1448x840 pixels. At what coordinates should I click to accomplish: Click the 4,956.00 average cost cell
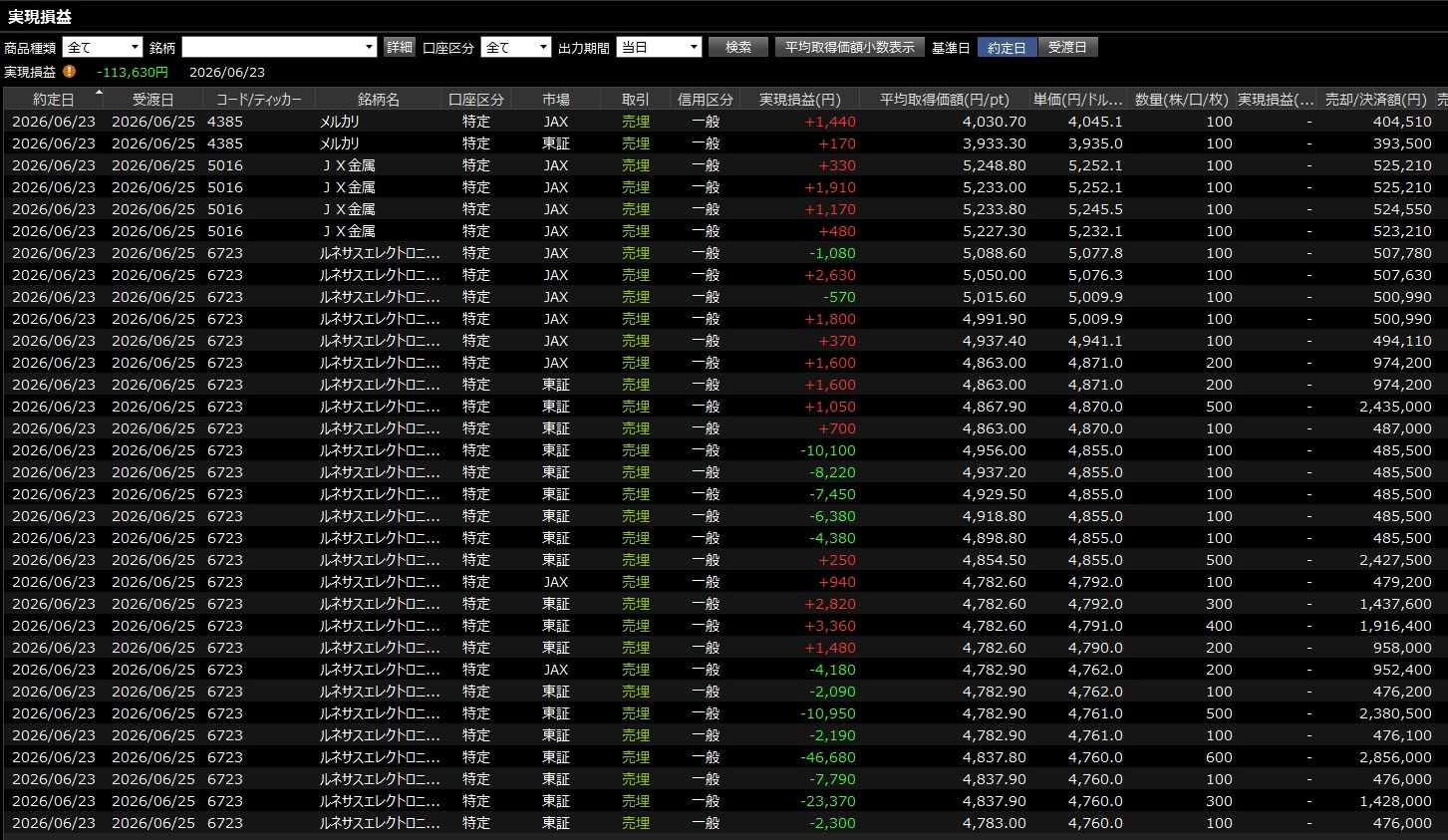point(994,450)
